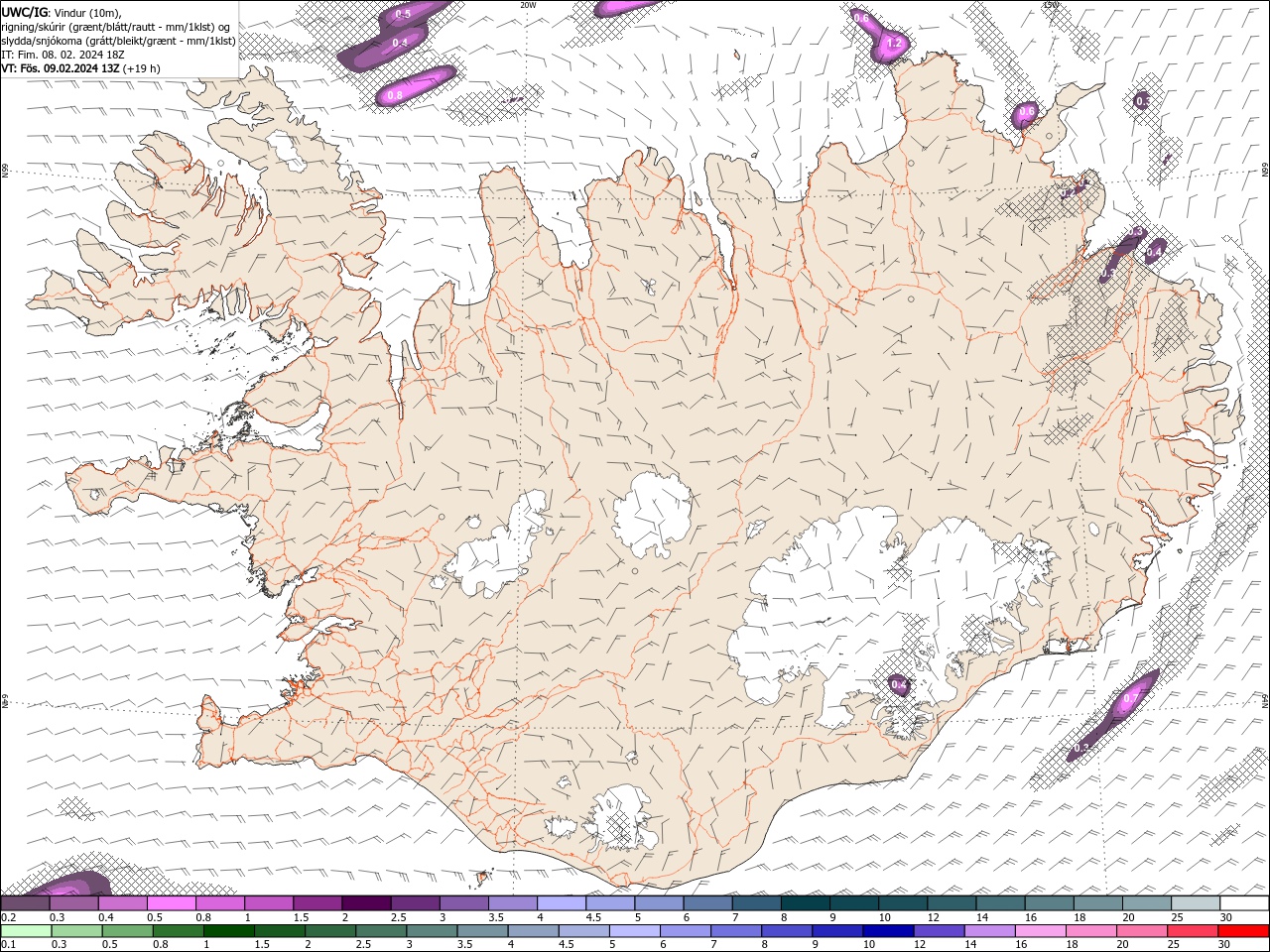This screenshot has height=952, width=1270.
Task: Click the '0.7' precipitation label off the southeast coast
Action: tap(1131, 699)
